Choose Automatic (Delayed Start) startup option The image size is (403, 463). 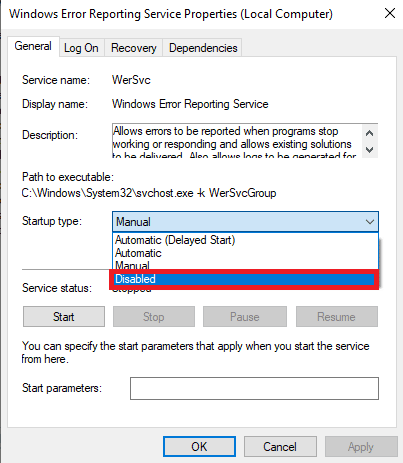click(x=245, y=240)
